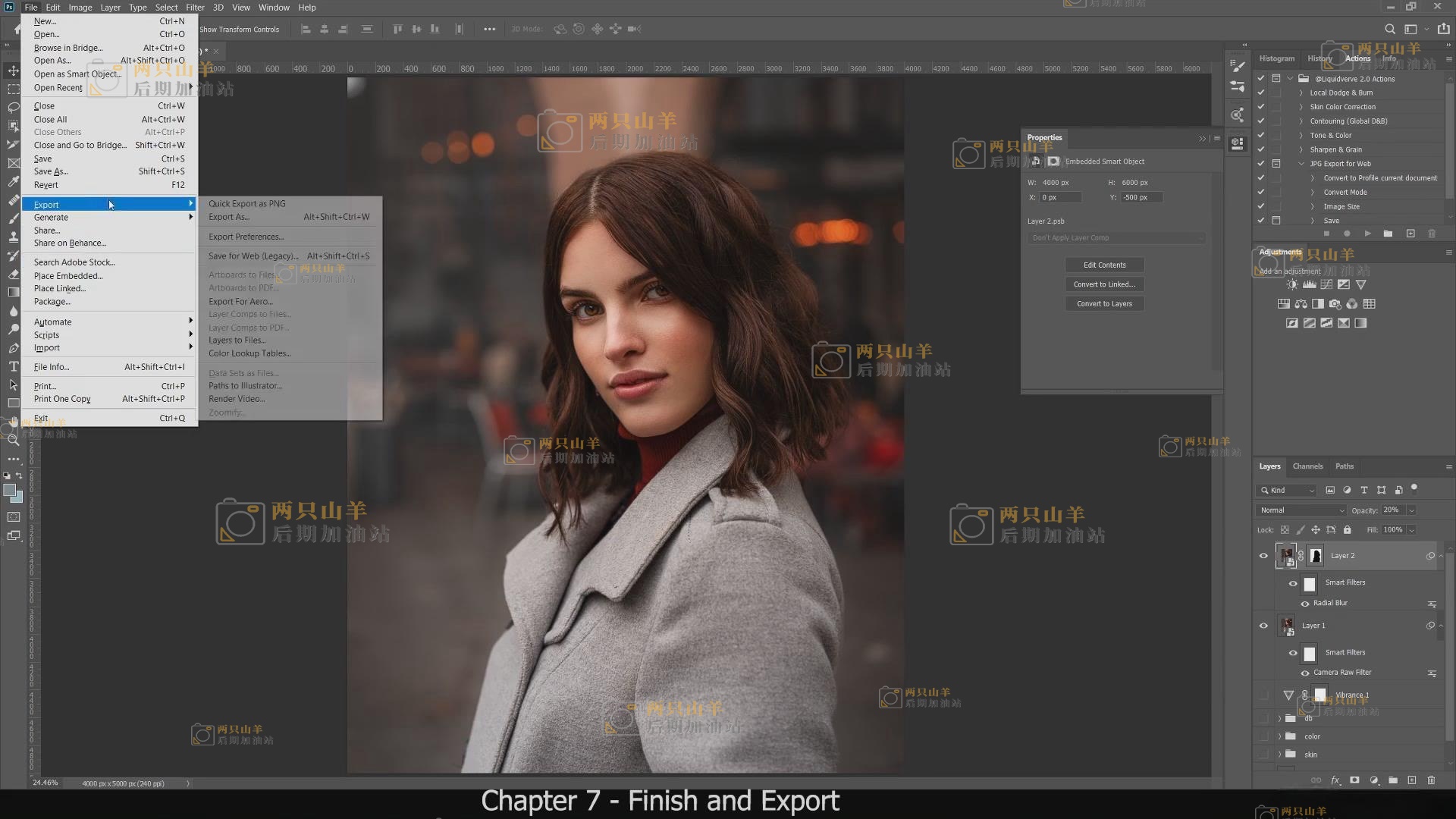The height and width of the screenshot is (819, 1456).
Task: Switch to the Channels tab
Action: coord(1307,466)
